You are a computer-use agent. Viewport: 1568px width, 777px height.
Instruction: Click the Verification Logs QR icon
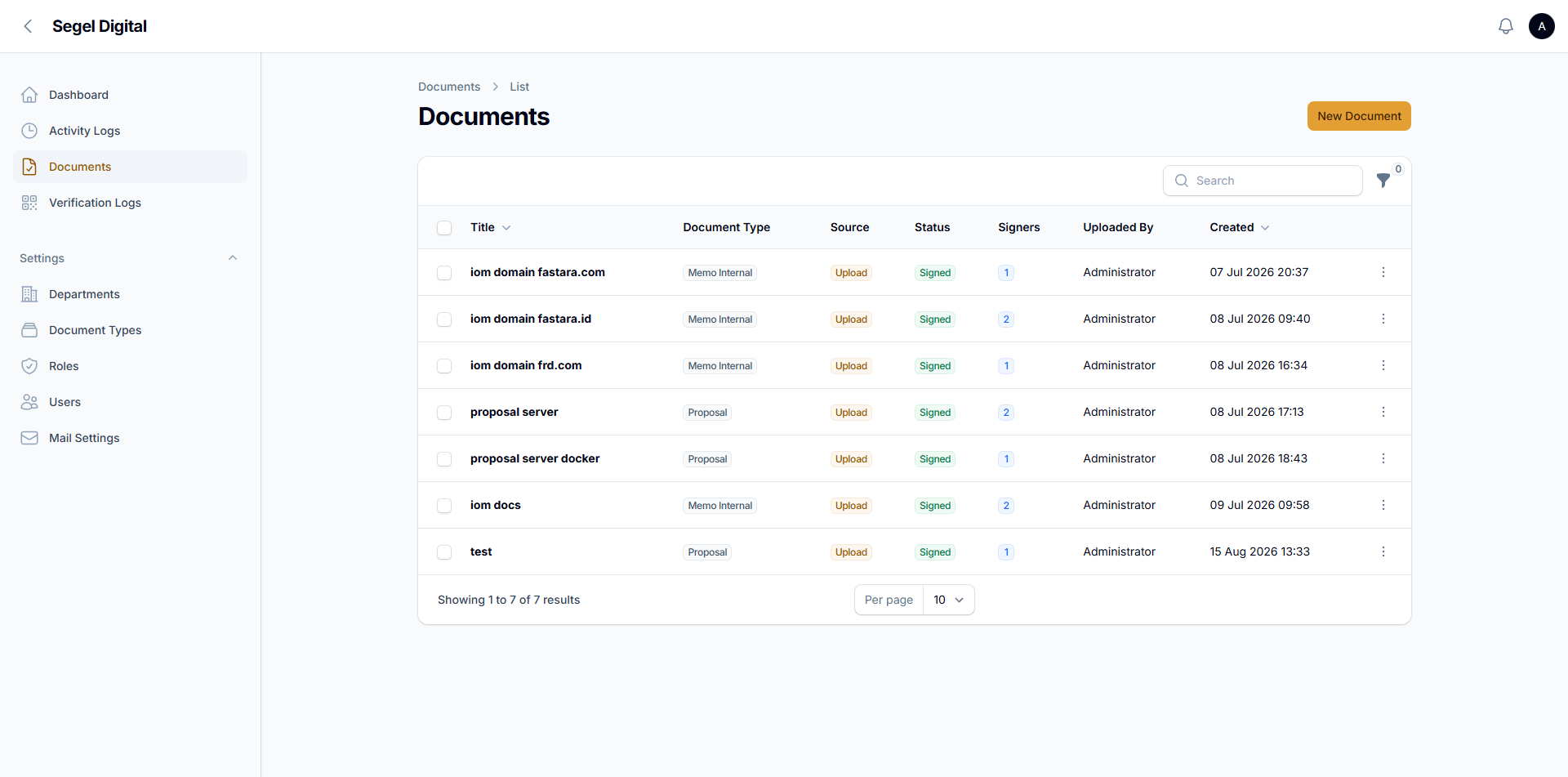pyautogui.click(x=29, y=203)
